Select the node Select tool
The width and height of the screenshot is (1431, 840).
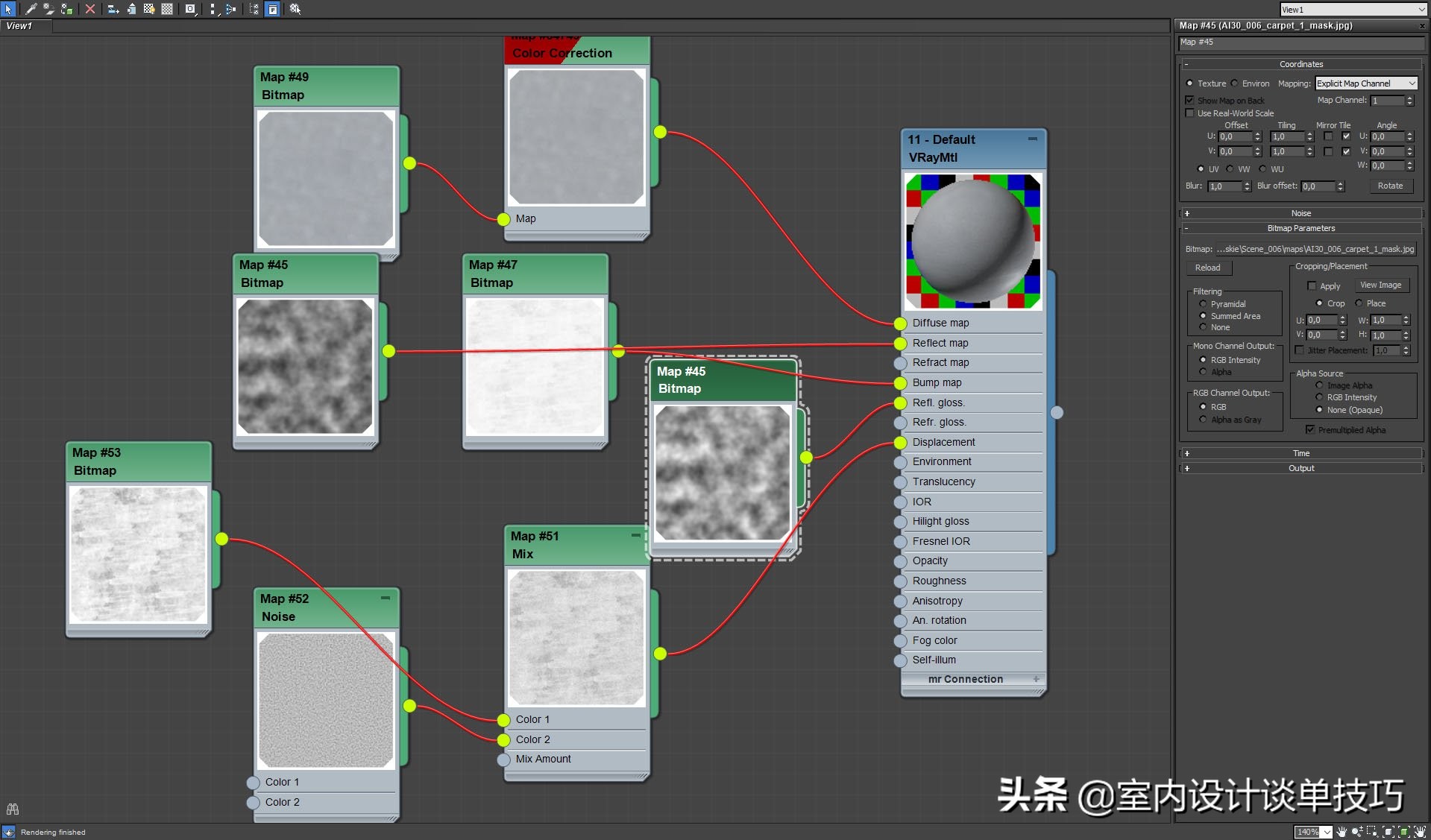7,9
